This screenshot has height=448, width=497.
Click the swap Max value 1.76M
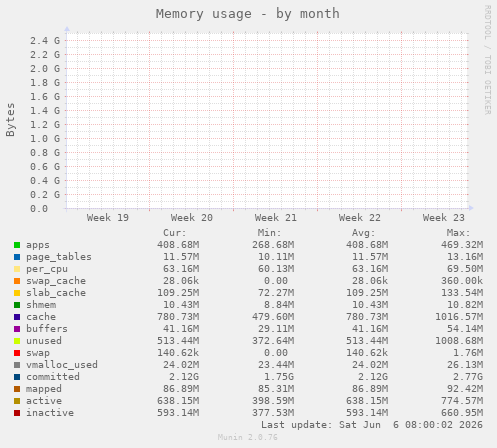(x=468, y=353)
